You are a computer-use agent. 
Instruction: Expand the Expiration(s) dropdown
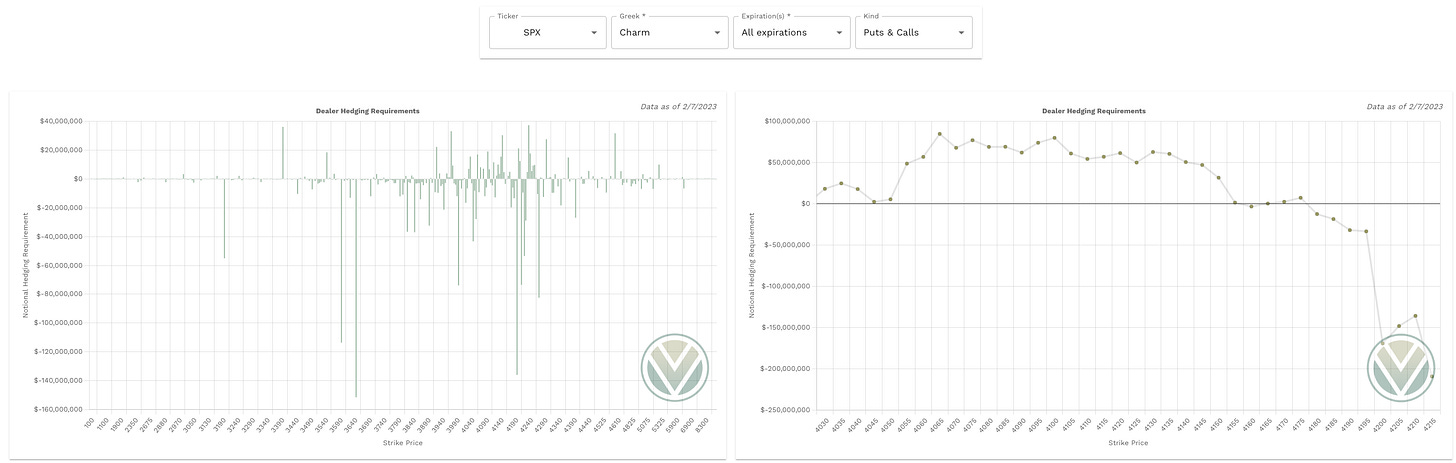791,32
